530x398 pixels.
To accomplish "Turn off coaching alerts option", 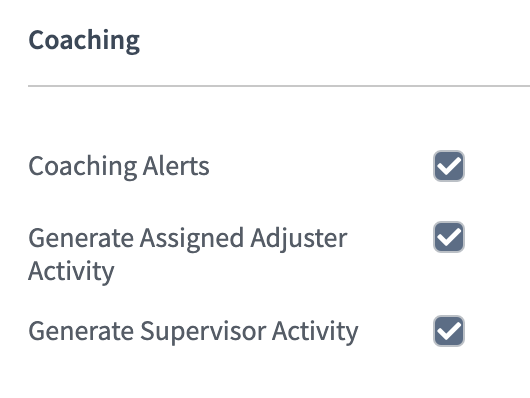I will click(x=449, y=166).
